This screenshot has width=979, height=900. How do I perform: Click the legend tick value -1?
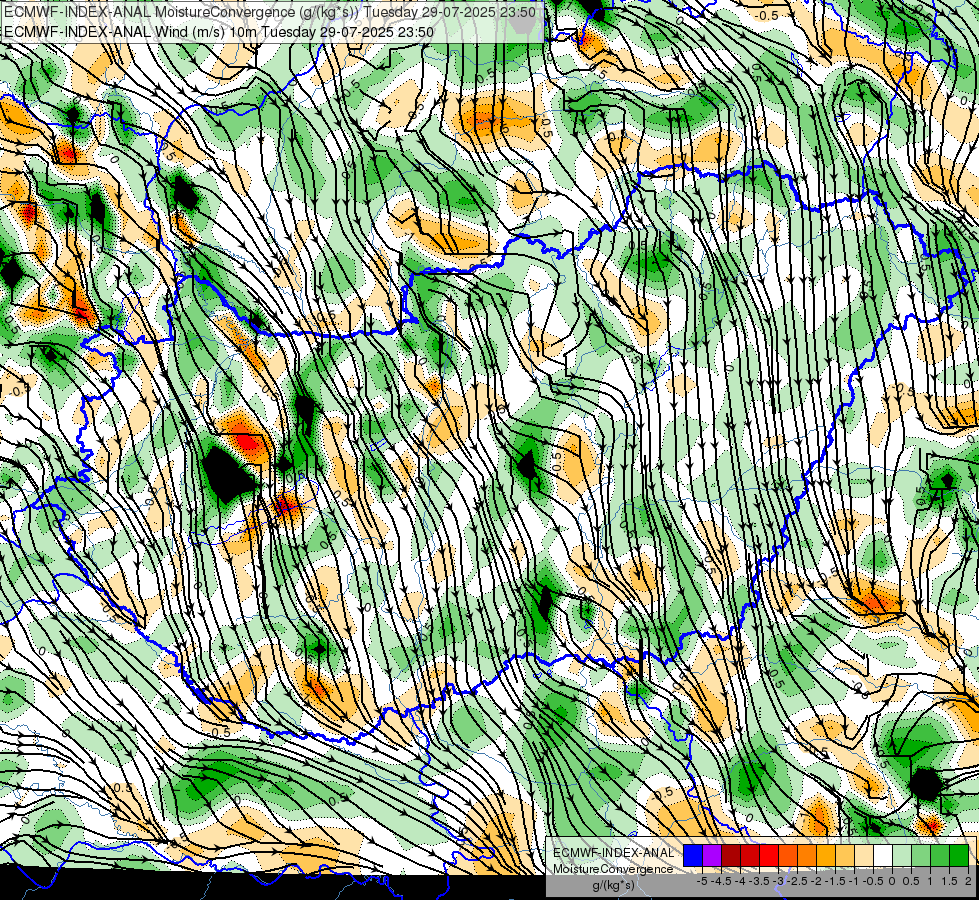coord(854,881)
